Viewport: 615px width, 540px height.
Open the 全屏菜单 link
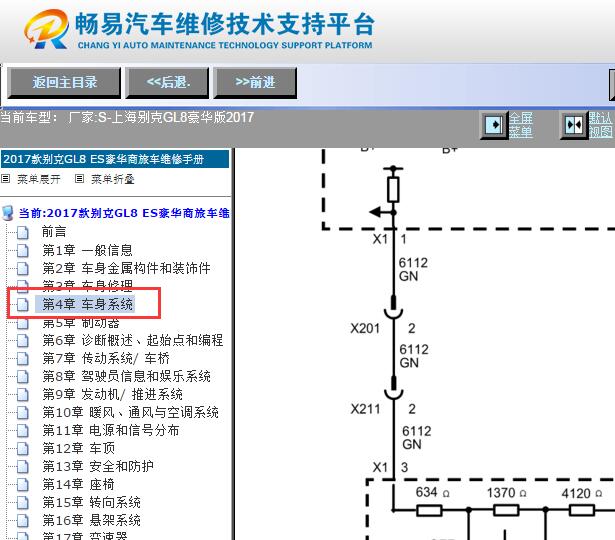coord(520,125)
